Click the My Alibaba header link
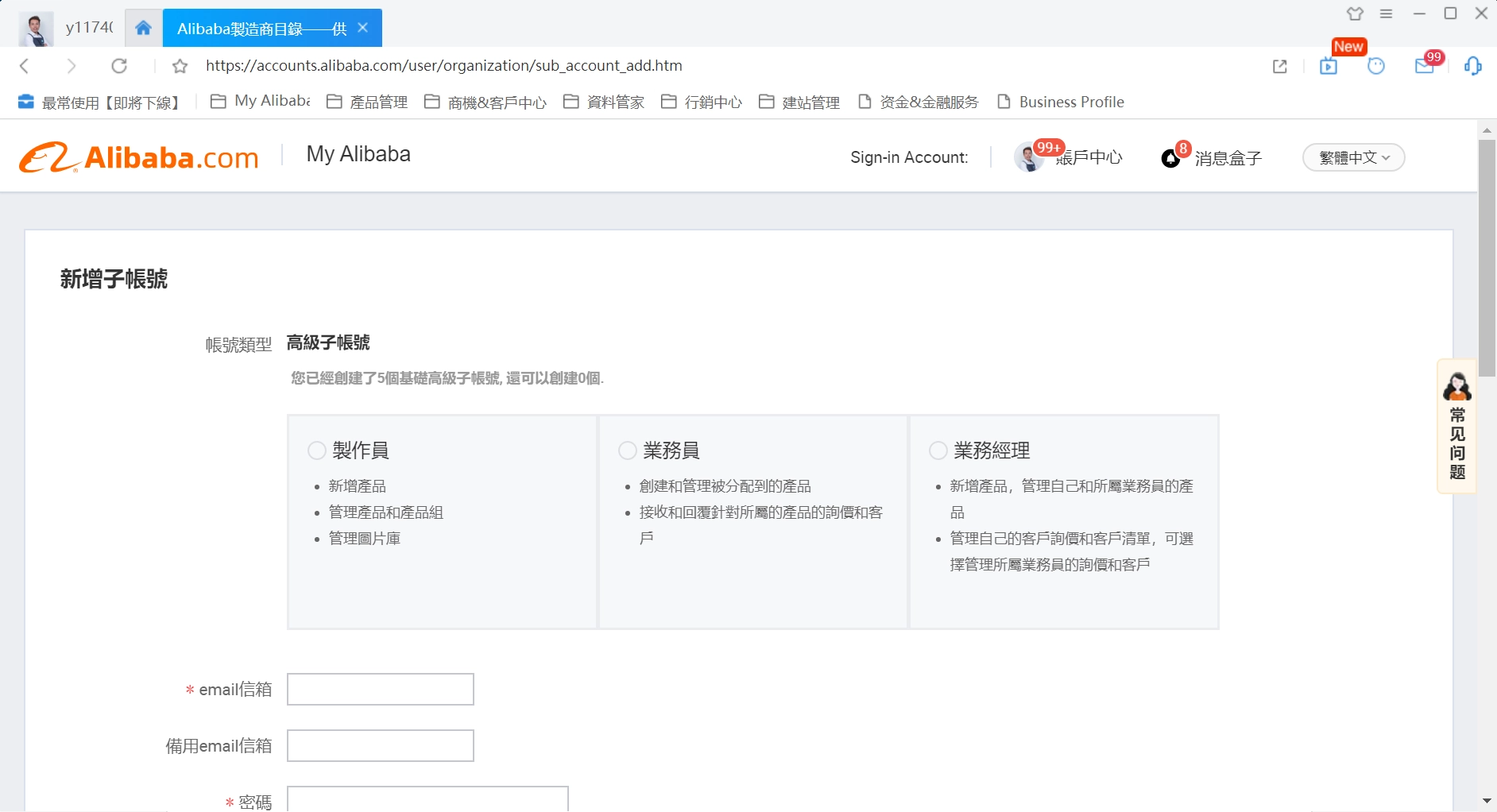 pyautogui.click(x=358, y=154)
